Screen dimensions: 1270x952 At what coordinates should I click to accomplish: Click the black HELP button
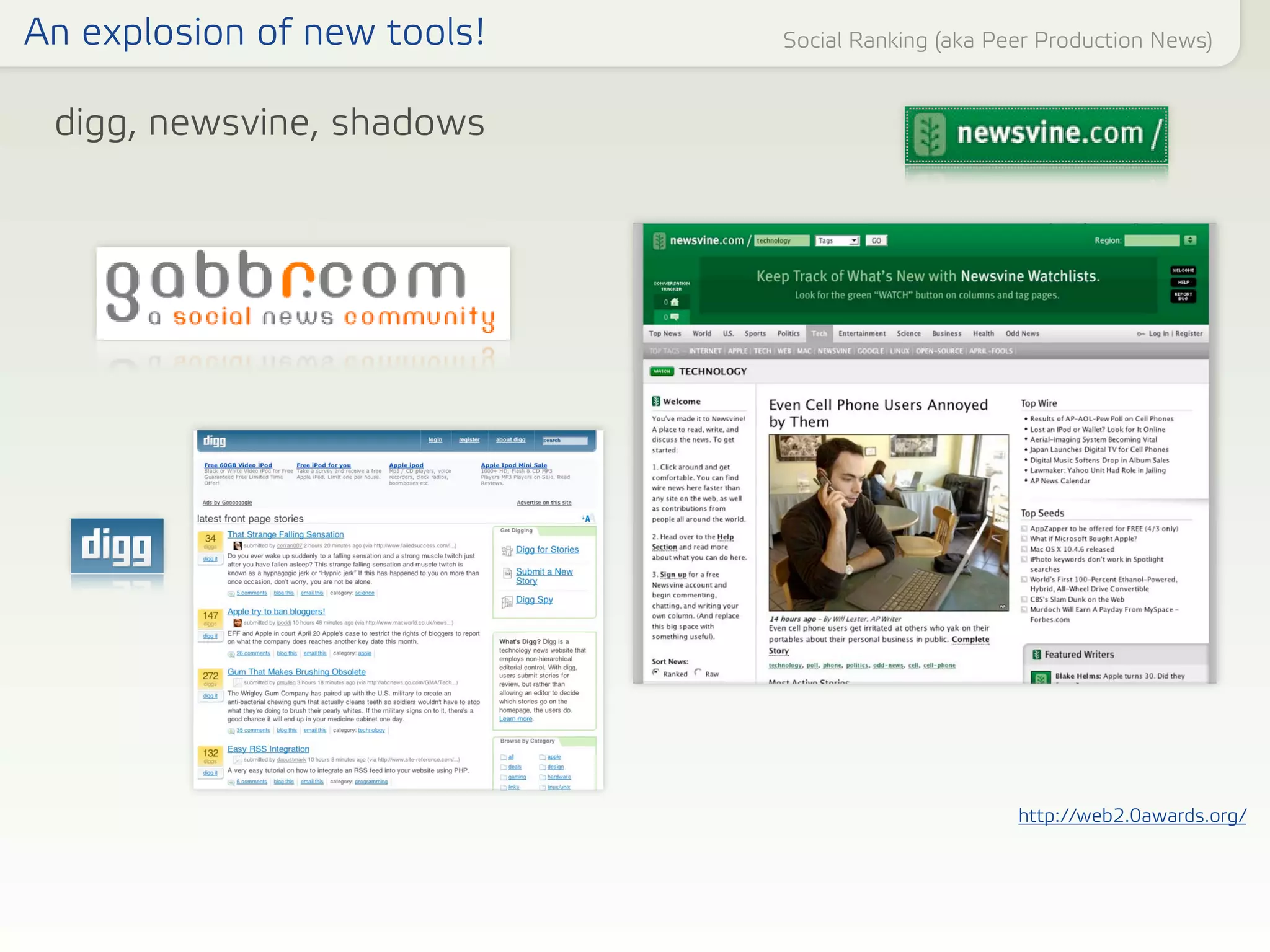(1183, 282)
